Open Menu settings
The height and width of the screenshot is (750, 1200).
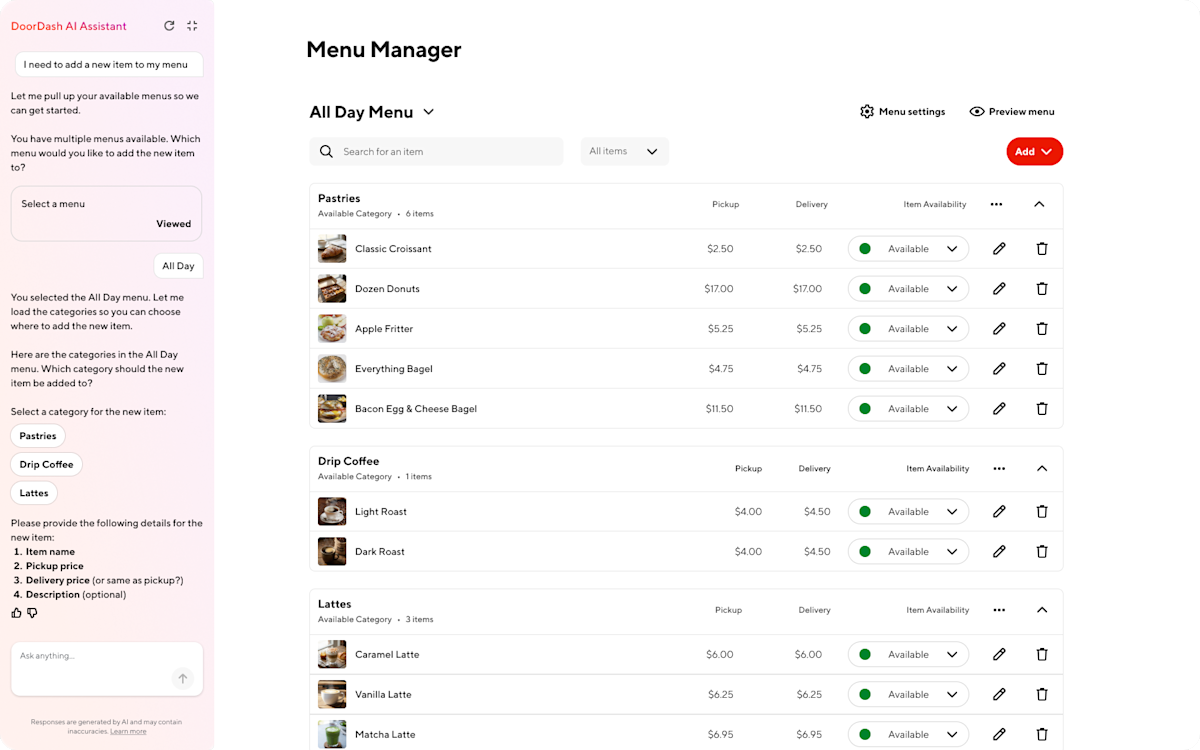902,111
